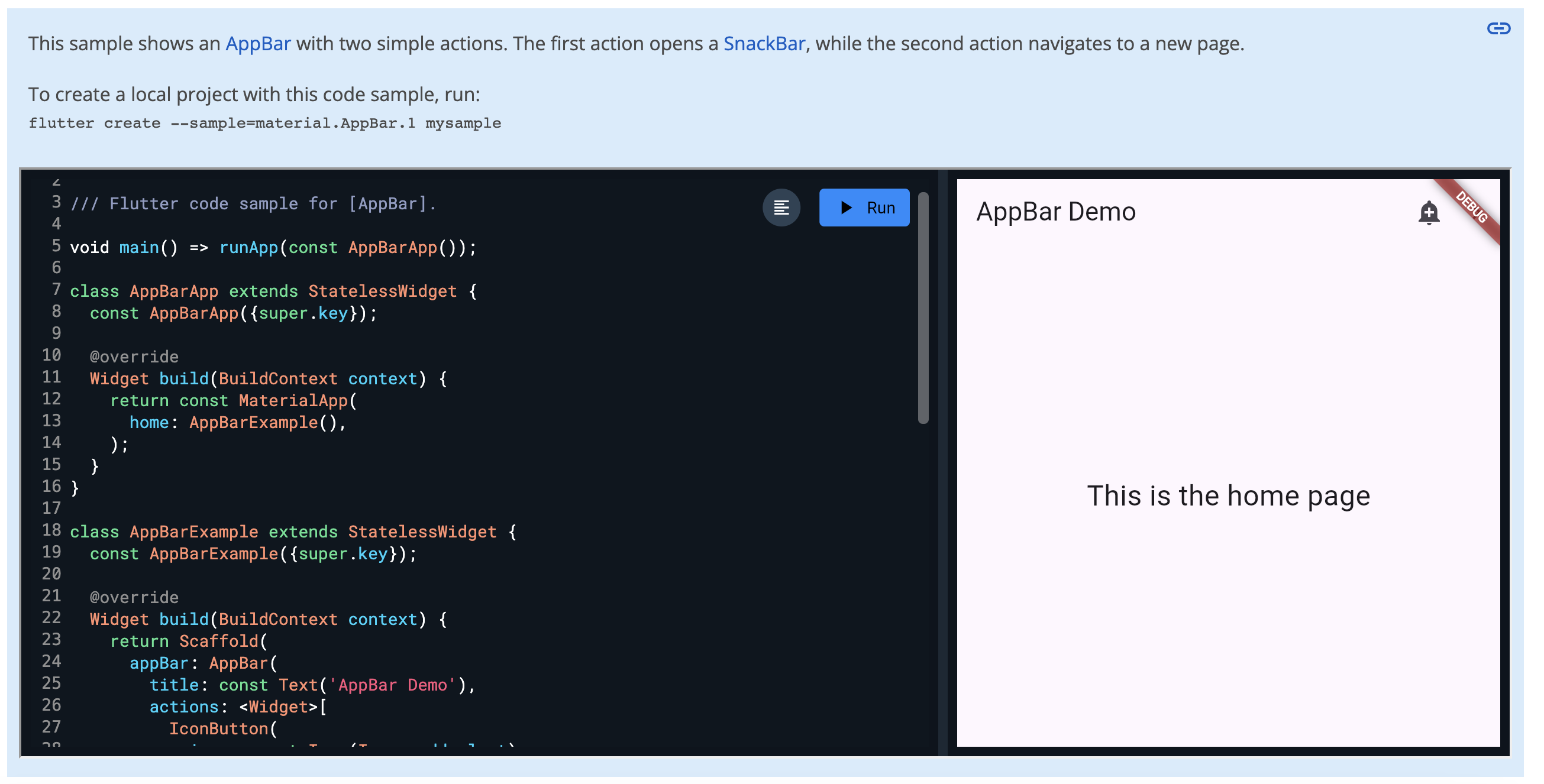Click line 7 class AppBarApp declaration
This screenshot has width=1544, height=784.
click(x=273, y=291)
